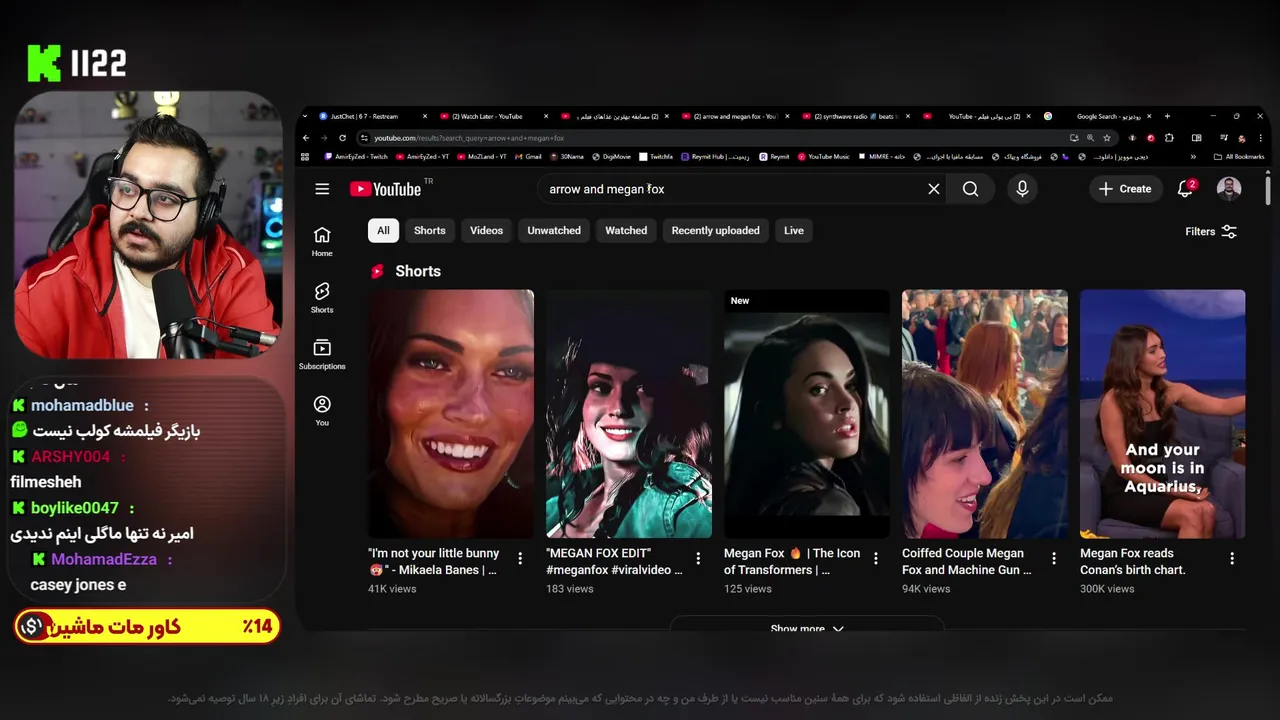Open the search Filters panel
The height and width of the screenshot is (720, 1280).
(x=1211, y=231)
